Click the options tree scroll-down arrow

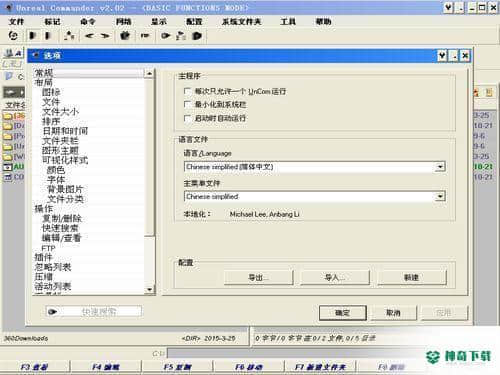click(149, 289)
